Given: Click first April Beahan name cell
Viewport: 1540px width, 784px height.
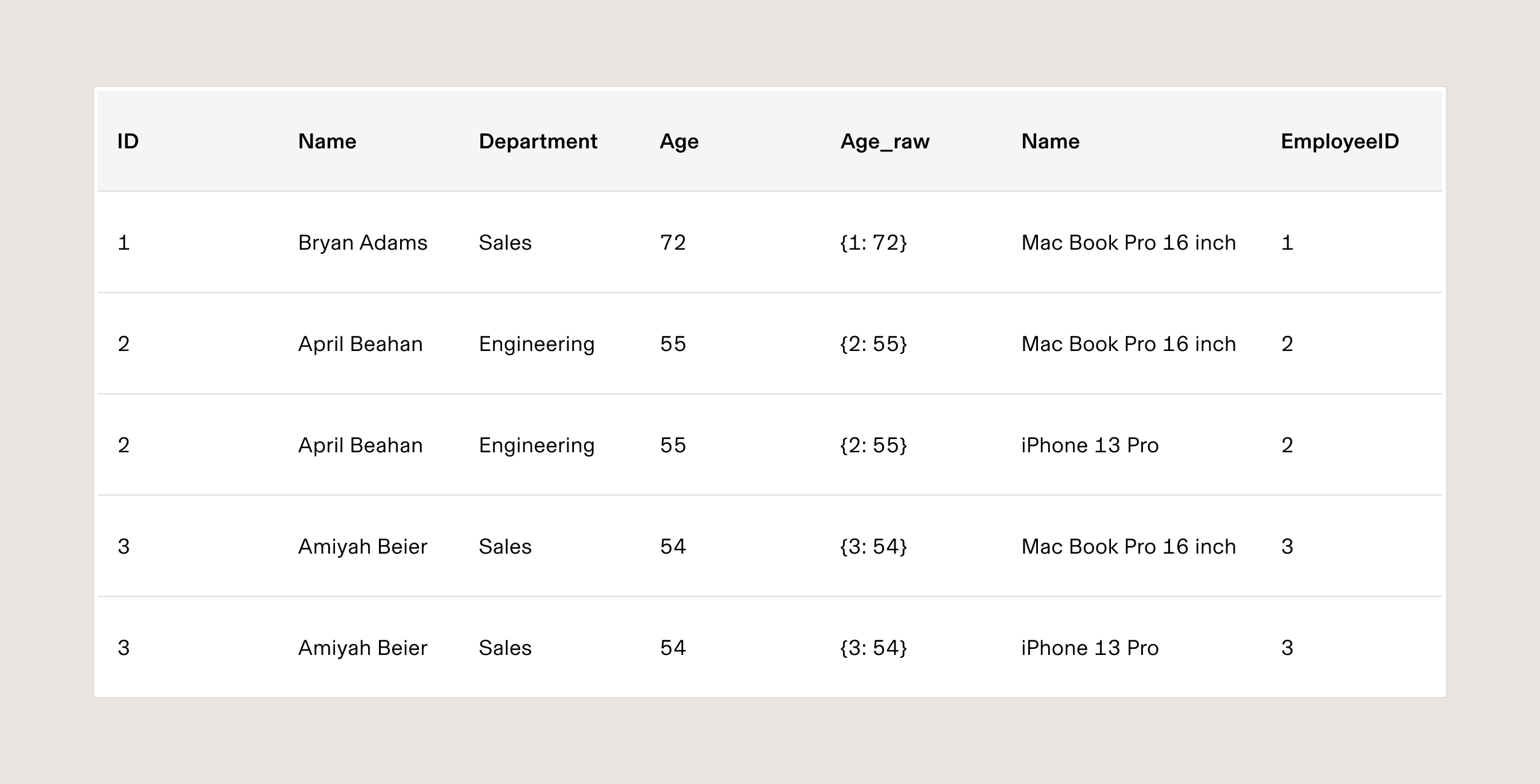Looking at the screenshot, I should coord(360,344).
